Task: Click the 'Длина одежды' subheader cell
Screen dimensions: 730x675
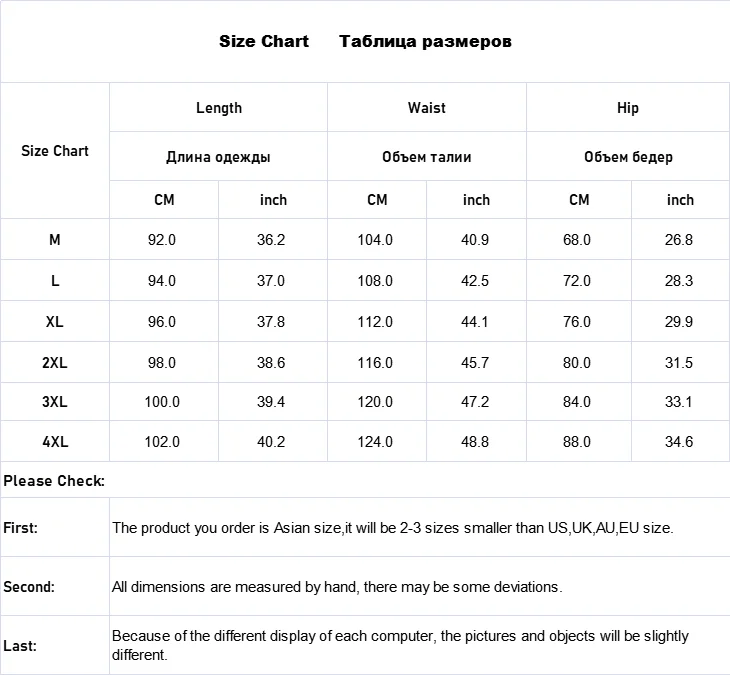Action: [x=218, y=157]
